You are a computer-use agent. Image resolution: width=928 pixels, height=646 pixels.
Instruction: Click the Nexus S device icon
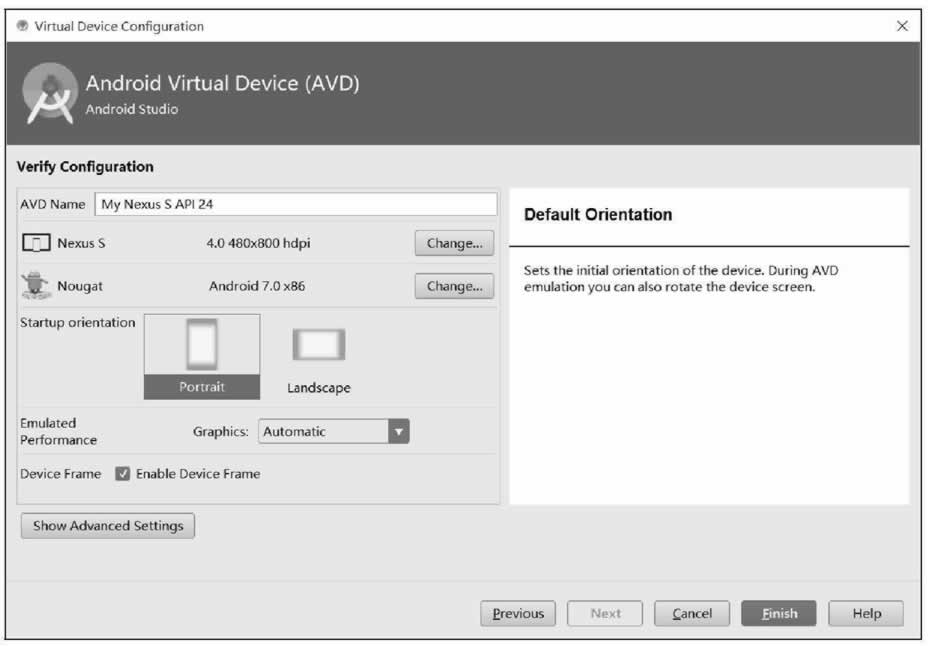[x=36, y=243]
